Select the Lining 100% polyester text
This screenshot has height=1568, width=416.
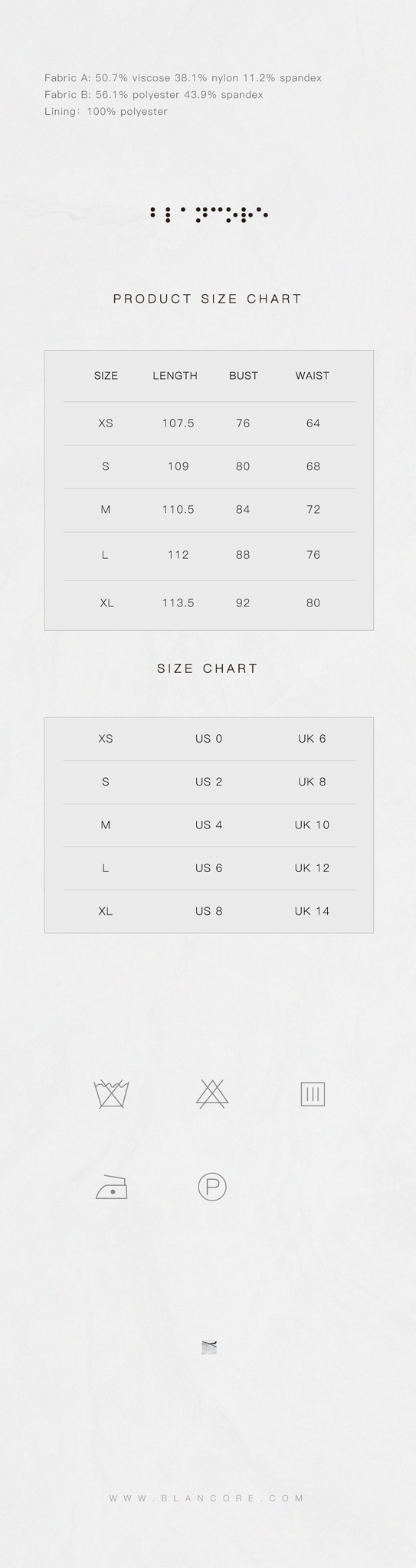(106, 112)
